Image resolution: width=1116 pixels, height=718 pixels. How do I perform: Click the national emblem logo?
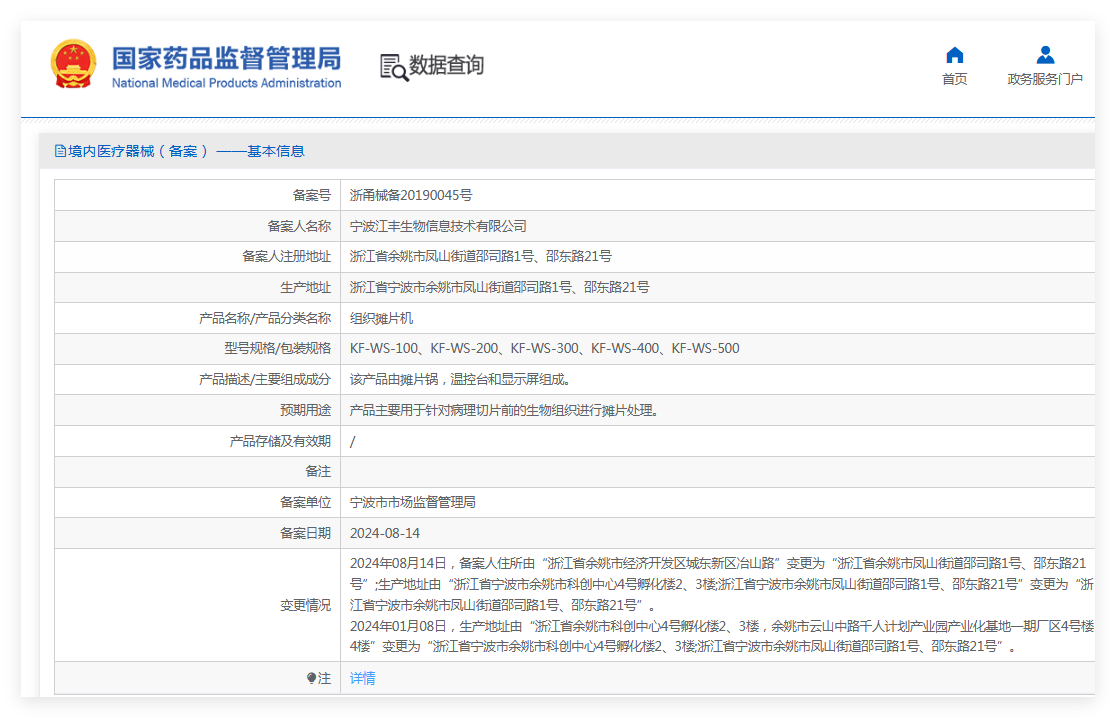(73, 64)
